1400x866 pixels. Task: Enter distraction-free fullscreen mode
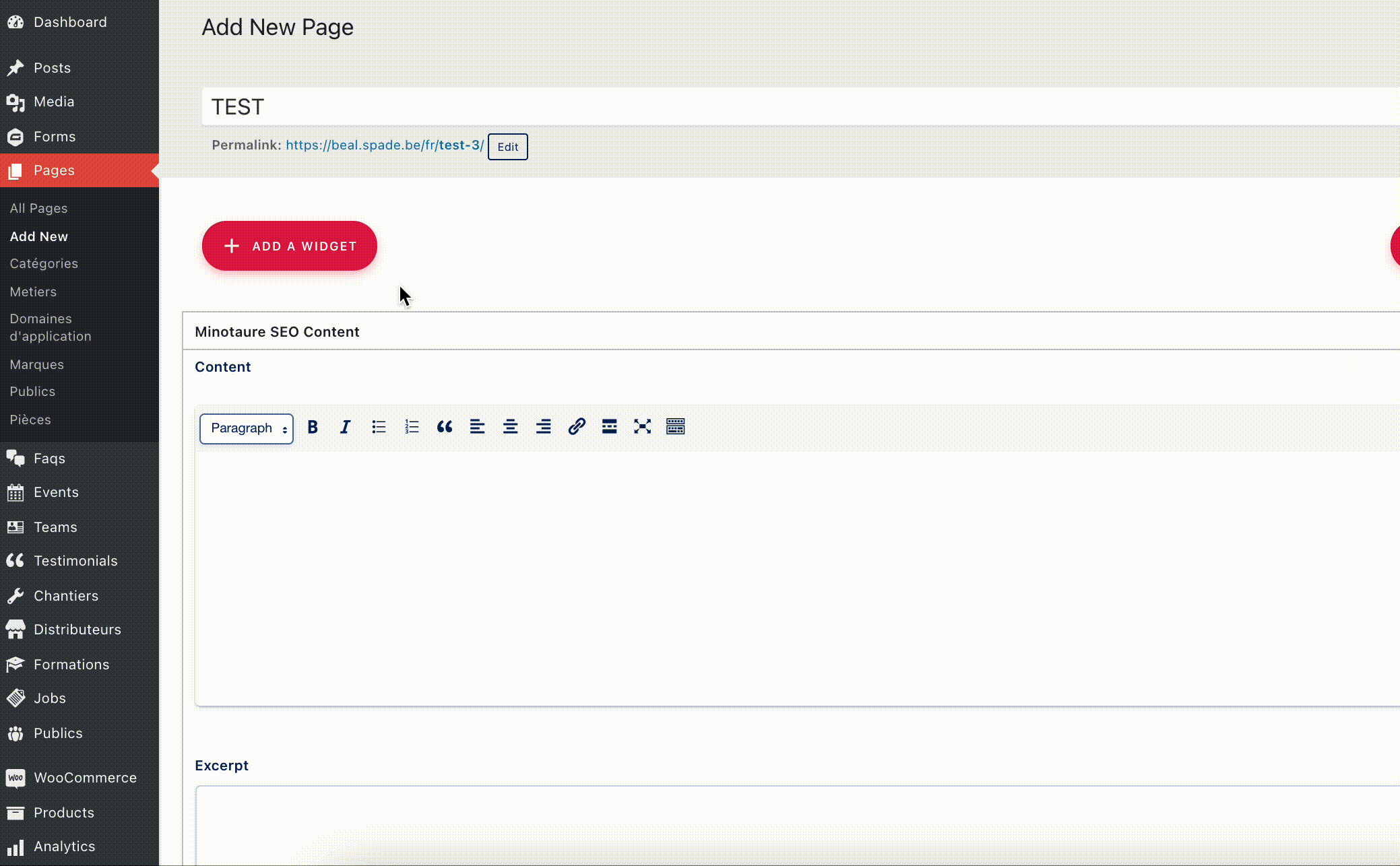click(642, 427)
